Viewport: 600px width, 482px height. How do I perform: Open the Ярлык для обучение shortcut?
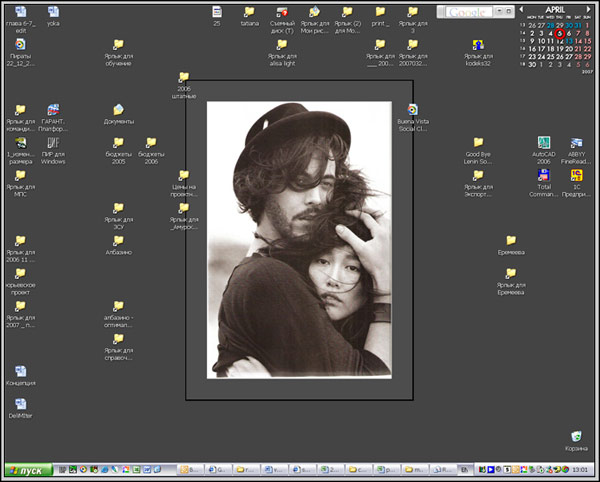[x=119, y=45]
